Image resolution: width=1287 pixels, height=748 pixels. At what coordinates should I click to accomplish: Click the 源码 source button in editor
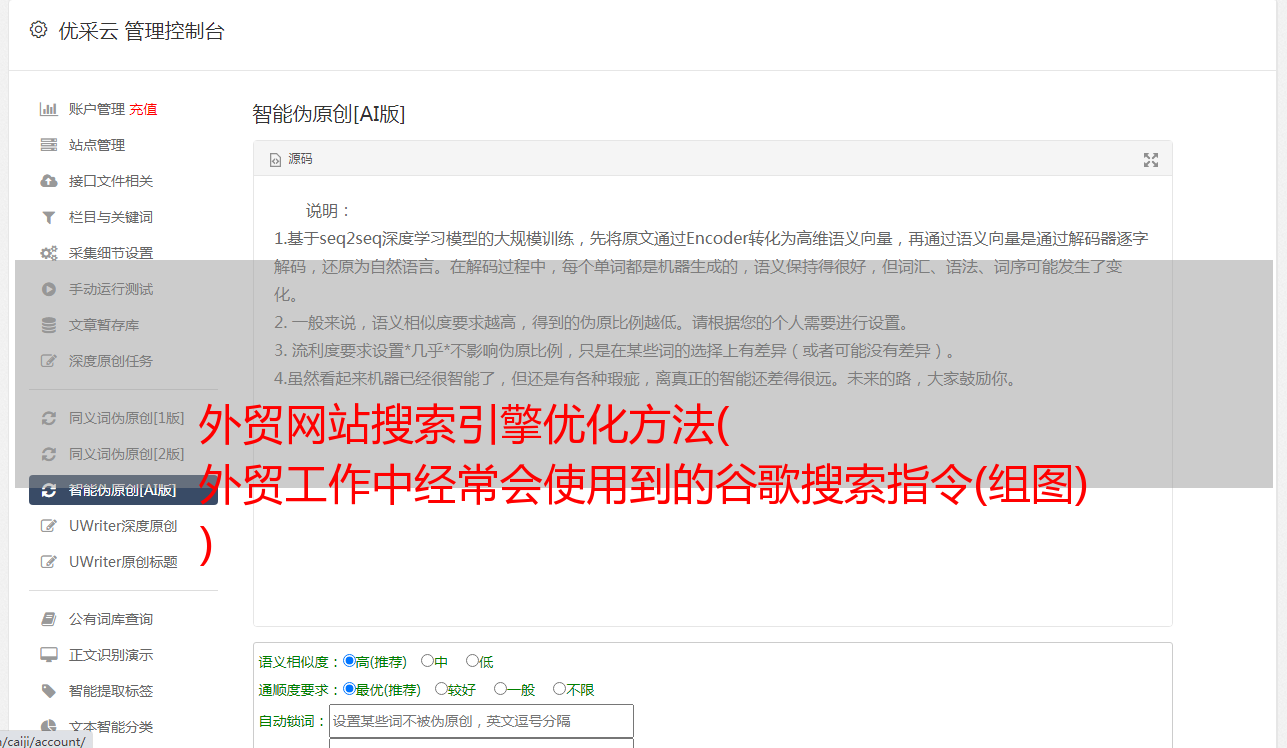tap(291, 159)
